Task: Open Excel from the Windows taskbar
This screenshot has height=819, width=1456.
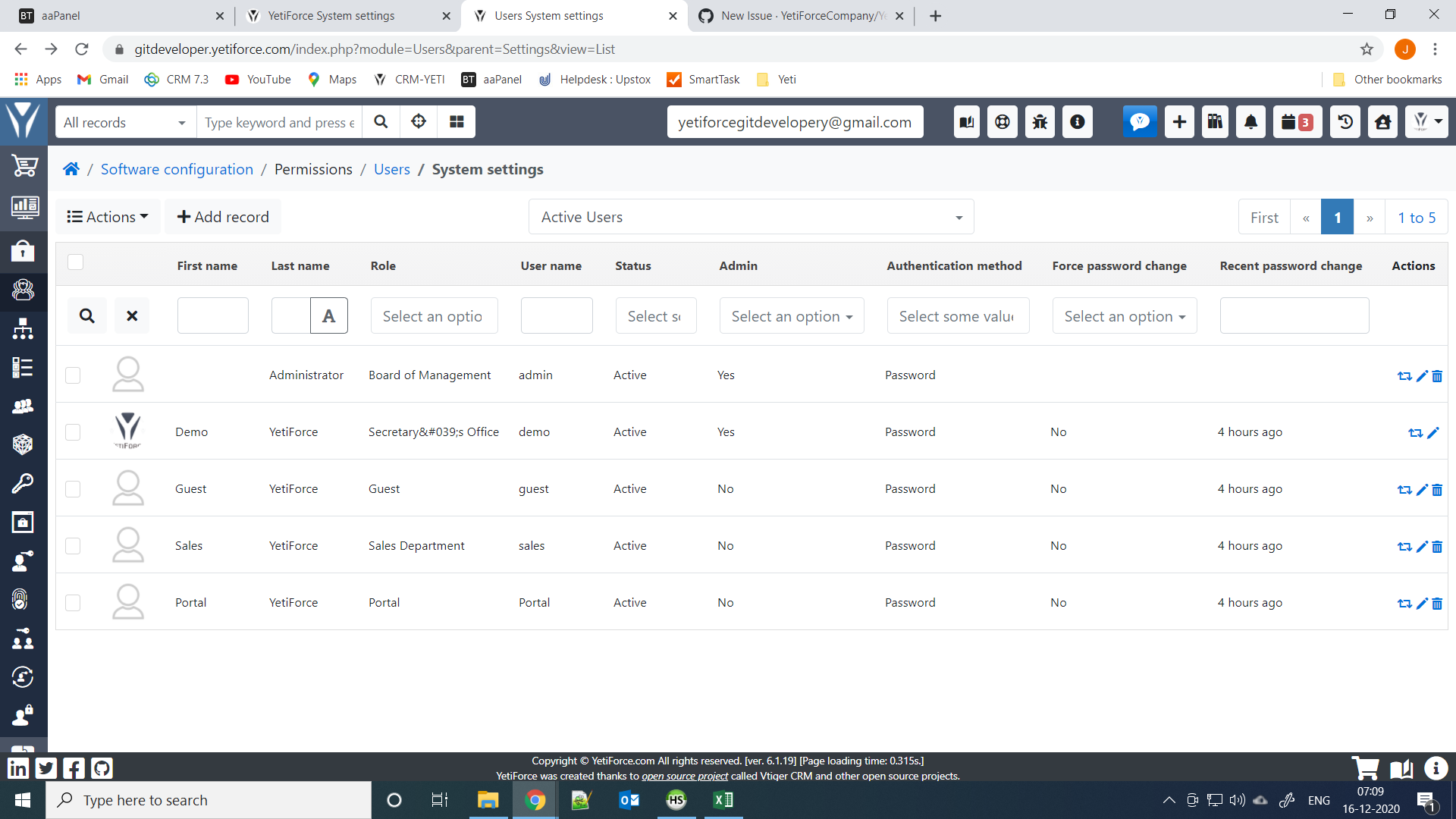Action: coord(723,800)
